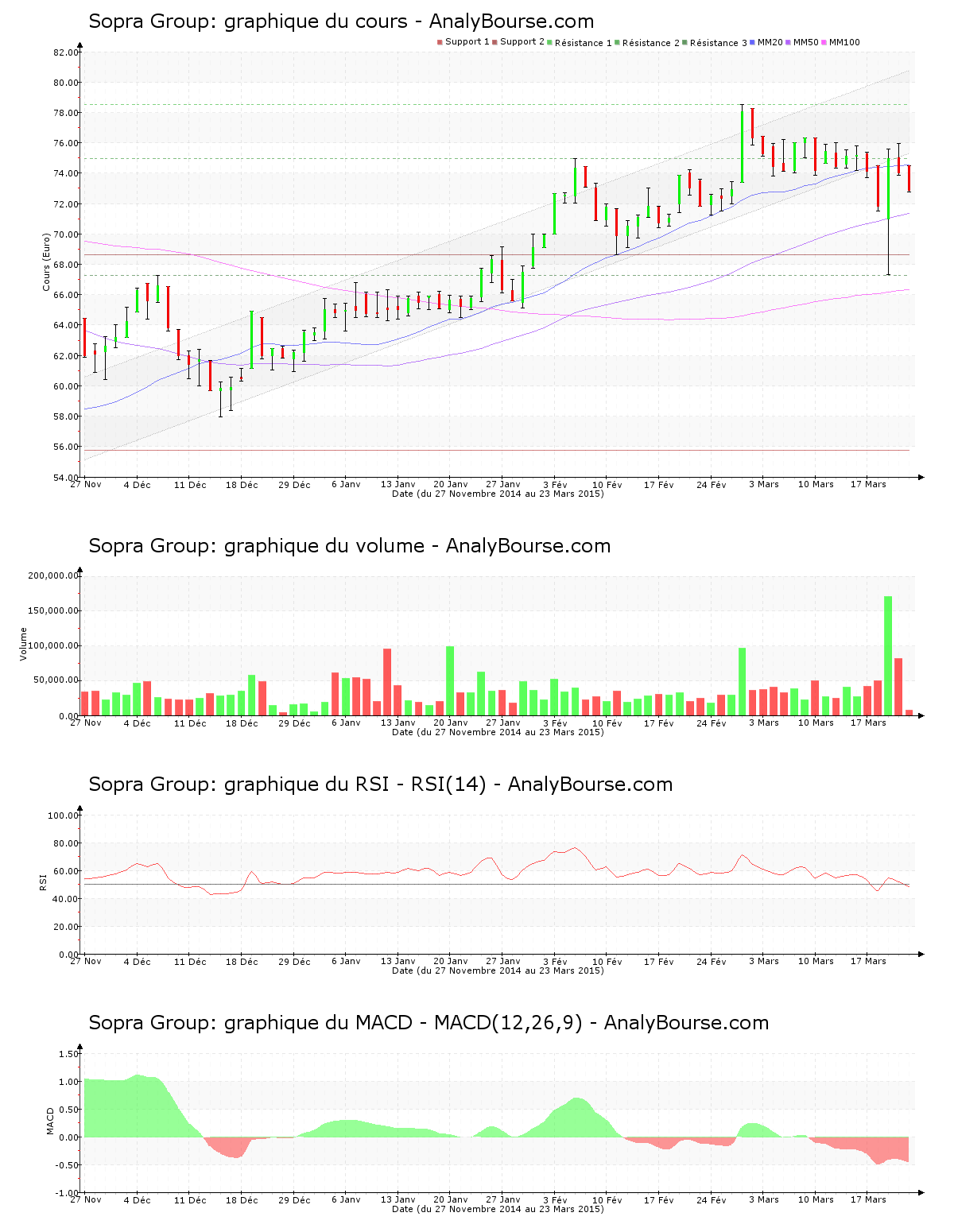Select the Résistance 1 legend entry
Viewport: 954px width, 1232px height.
580,42
